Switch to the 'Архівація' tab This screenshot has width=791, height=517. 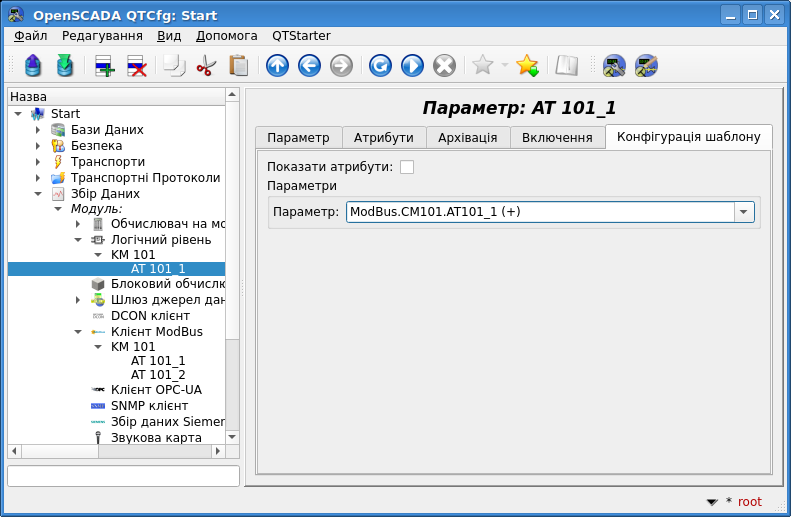(467, 138)
